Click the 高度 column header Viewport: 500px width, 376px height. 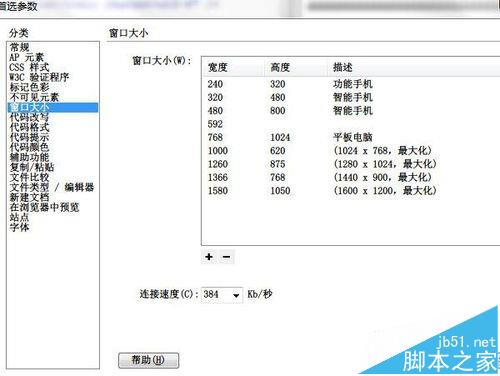[295, 67]
